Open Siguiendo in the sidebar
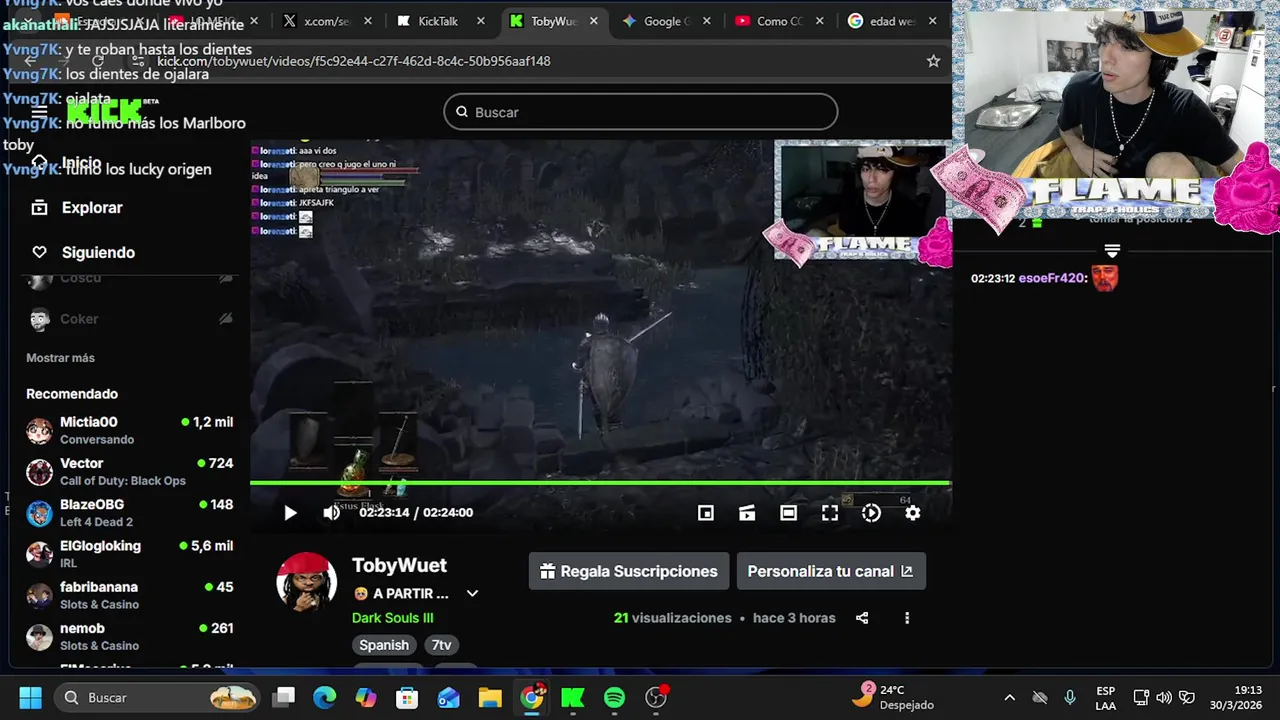Image resolution: width=1280 pixels, height=720 pixels. pyautogui.click(x=84, y=253)
